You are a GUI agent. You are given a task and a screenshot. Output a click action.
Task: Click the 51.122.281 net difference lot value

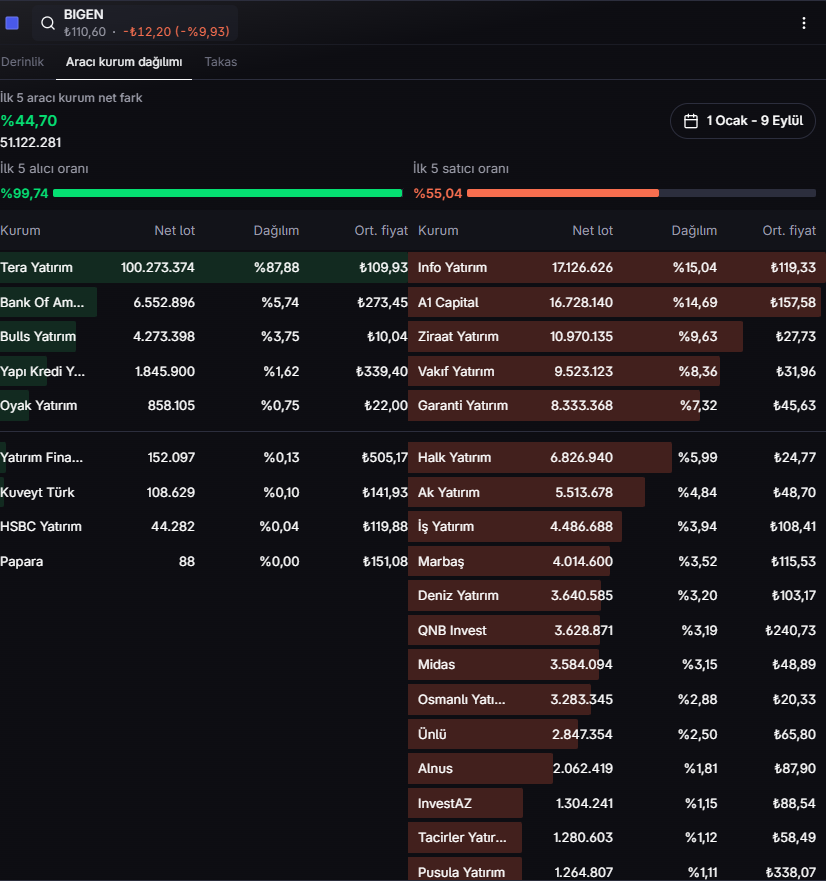click(31, 143)
